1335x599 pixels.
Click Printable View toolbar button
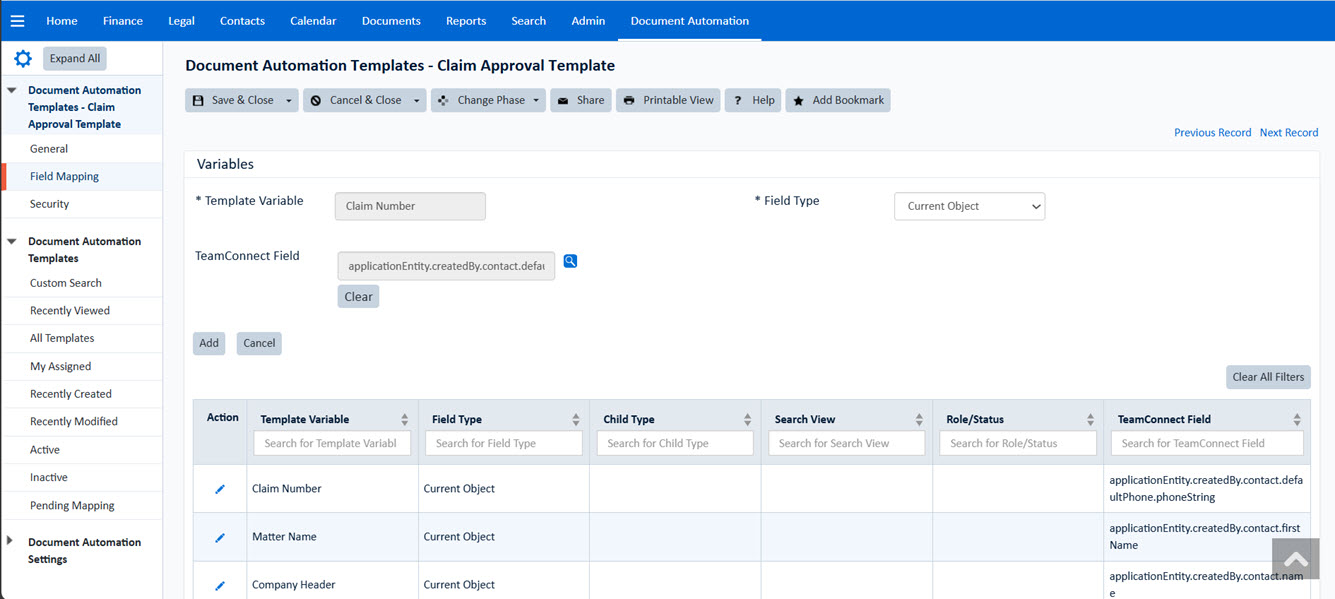coord(668,100)
